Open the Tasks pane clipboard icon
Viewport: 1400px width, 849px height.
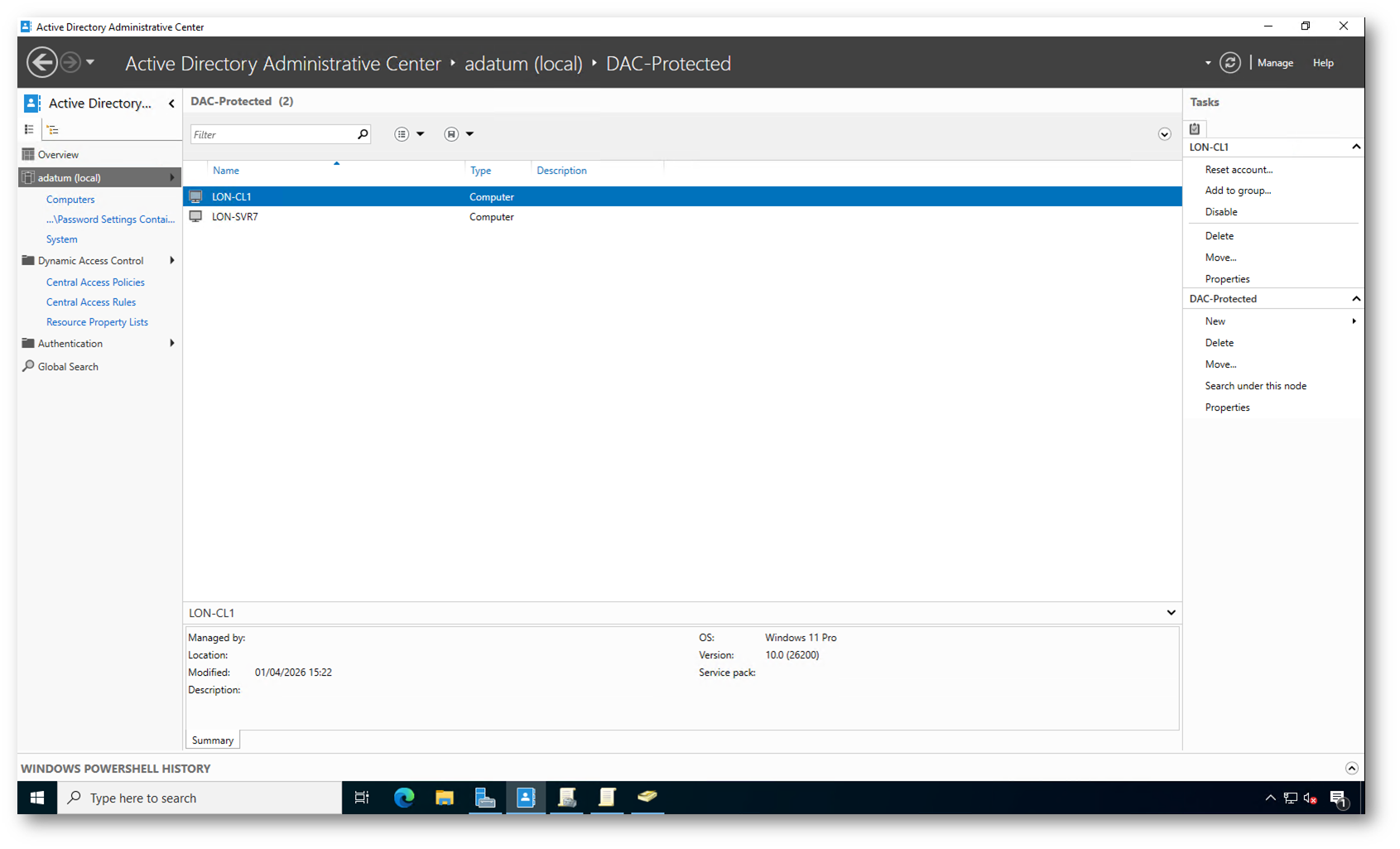pyautogui.click(x=1195, y=128)
